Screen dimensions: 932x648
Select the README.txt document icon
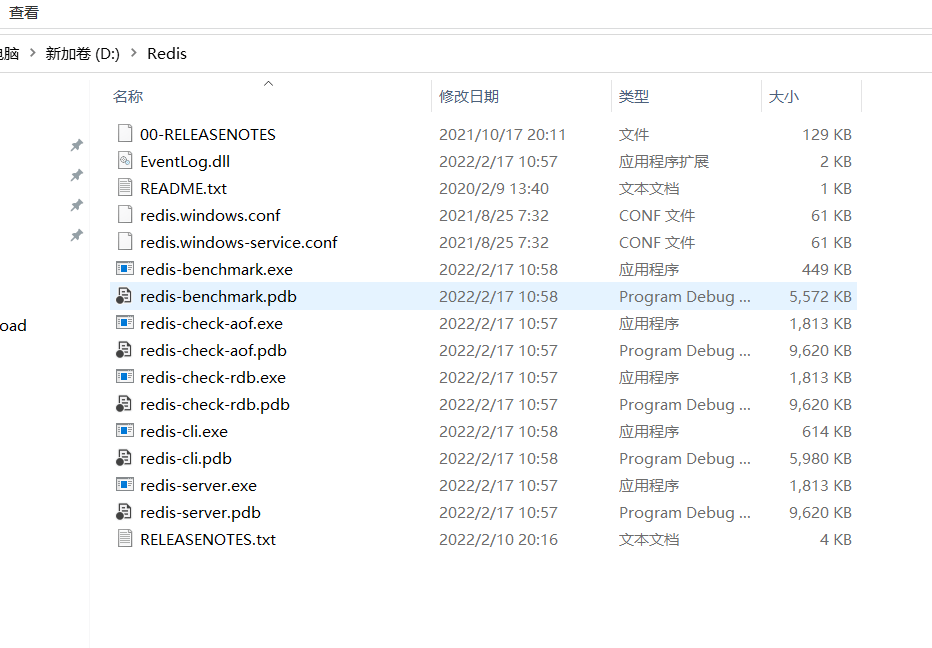point(125,188)
